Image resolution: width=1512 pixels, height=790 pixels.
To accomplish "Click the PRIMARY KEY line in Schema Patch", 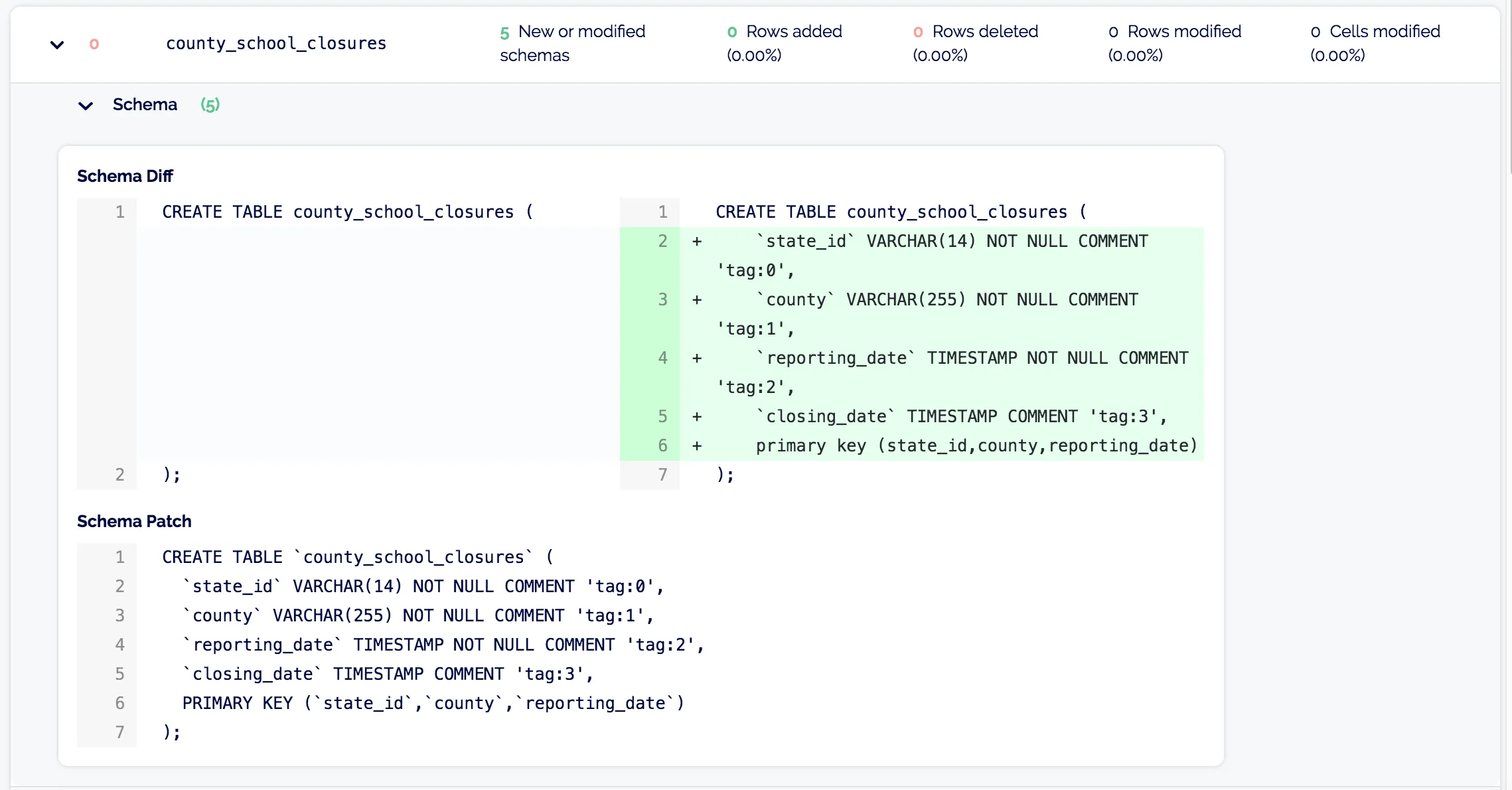I will [433, 703].
